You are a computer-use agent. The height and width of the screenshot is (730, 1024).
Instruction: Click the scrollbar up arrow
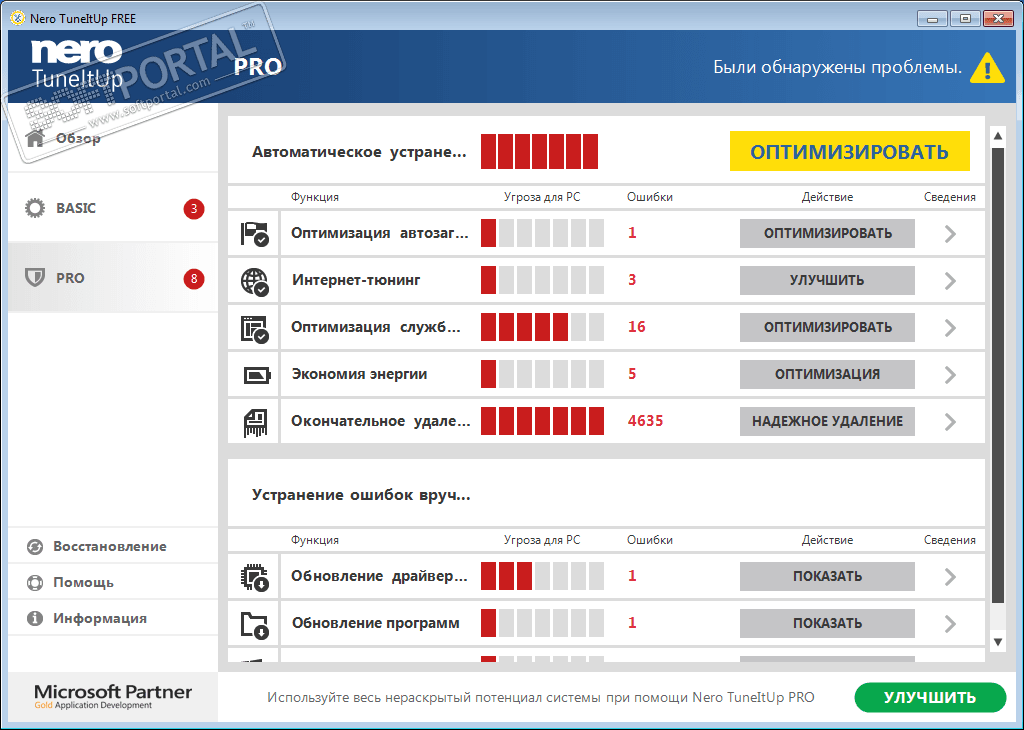click(998, 136)
